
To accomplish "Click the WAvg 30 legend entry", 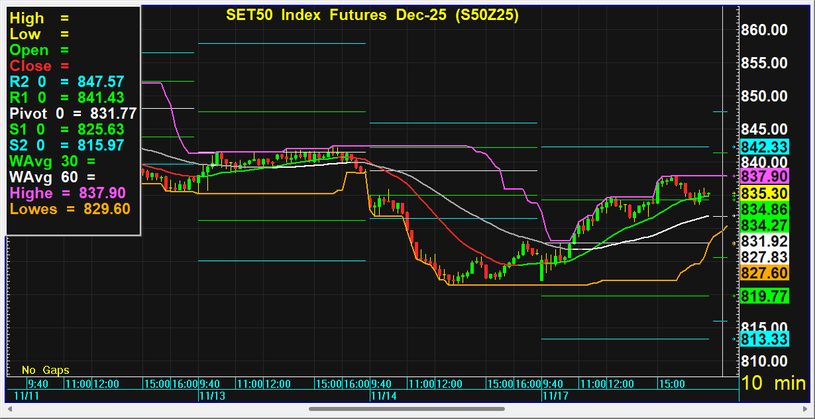I will pyautogui.click(x=45, y=161).
